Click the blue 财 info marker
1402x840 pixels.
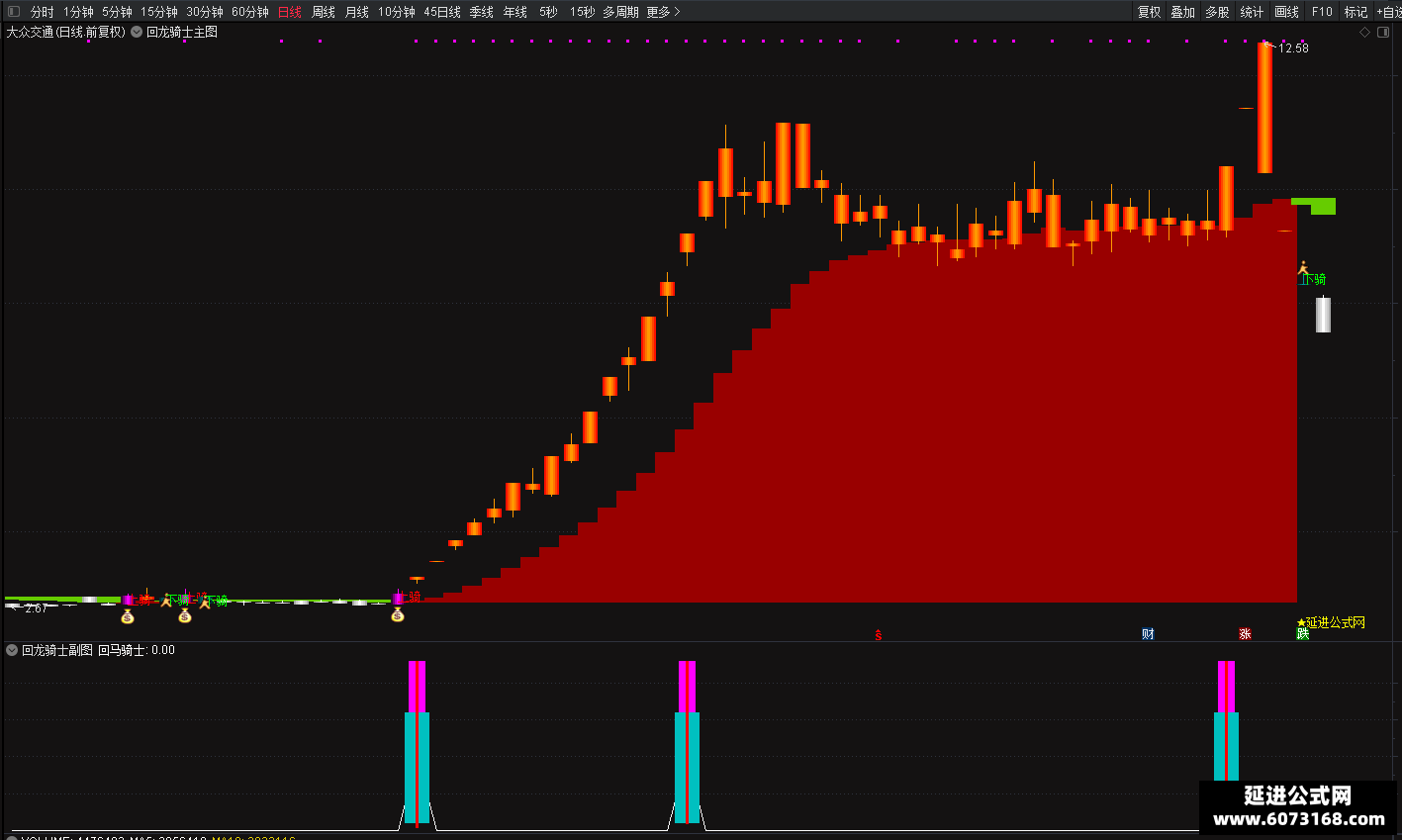point(1148,634)
